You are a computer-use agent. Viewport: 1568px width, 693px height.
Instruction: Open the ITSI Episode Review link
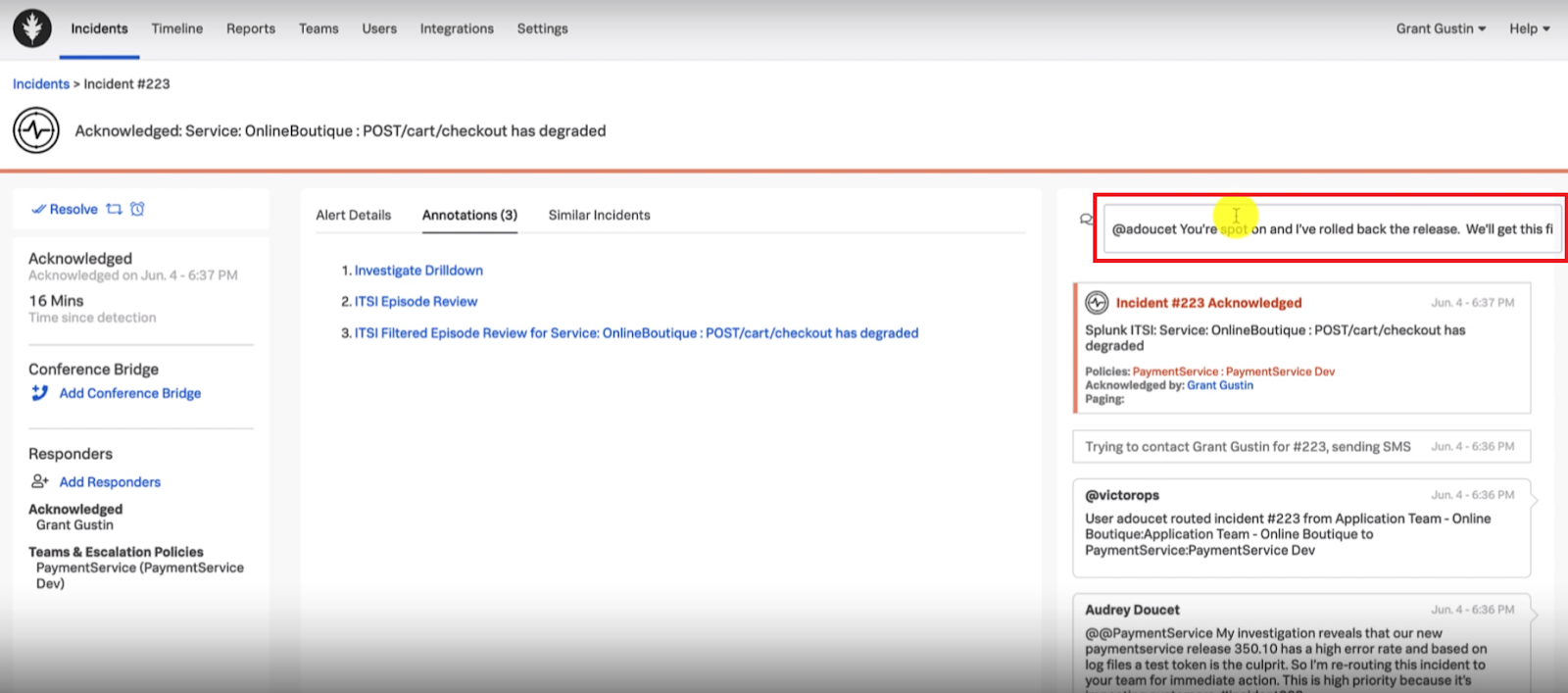(416, 301)
